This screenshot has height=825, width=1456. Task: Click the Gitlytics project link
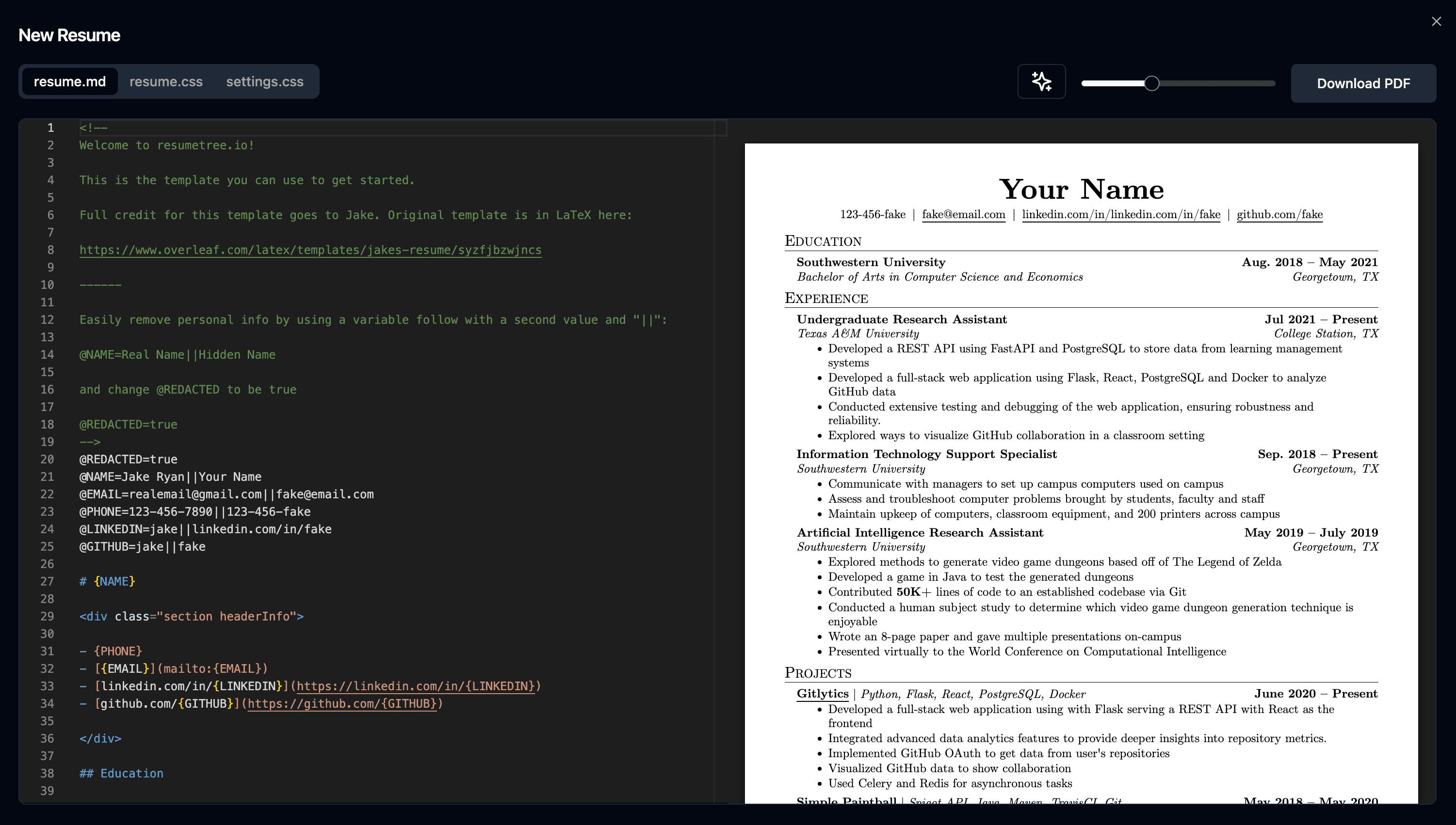[822, 694]
